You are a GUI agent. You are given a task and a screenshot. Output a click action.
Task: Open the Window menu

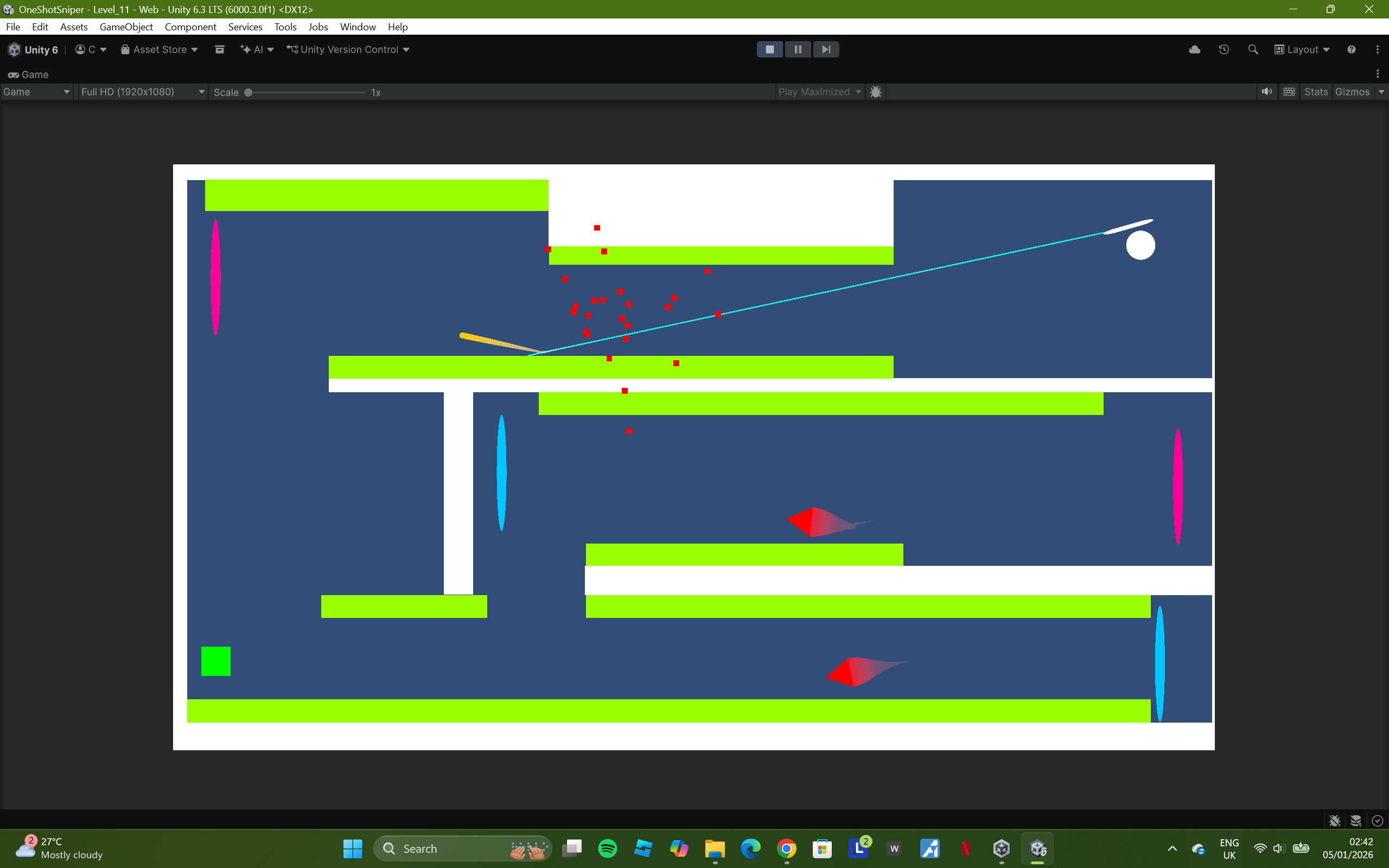[x=357, y=27]
